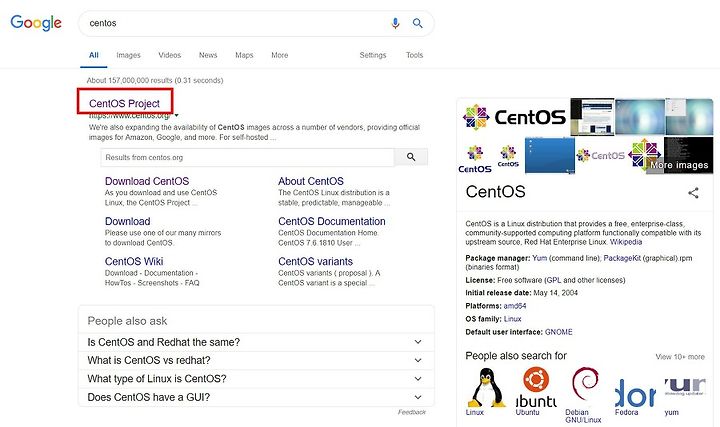720x427 pixels.
Task: Open the Download sitelink
Action: tap(128, 221)
